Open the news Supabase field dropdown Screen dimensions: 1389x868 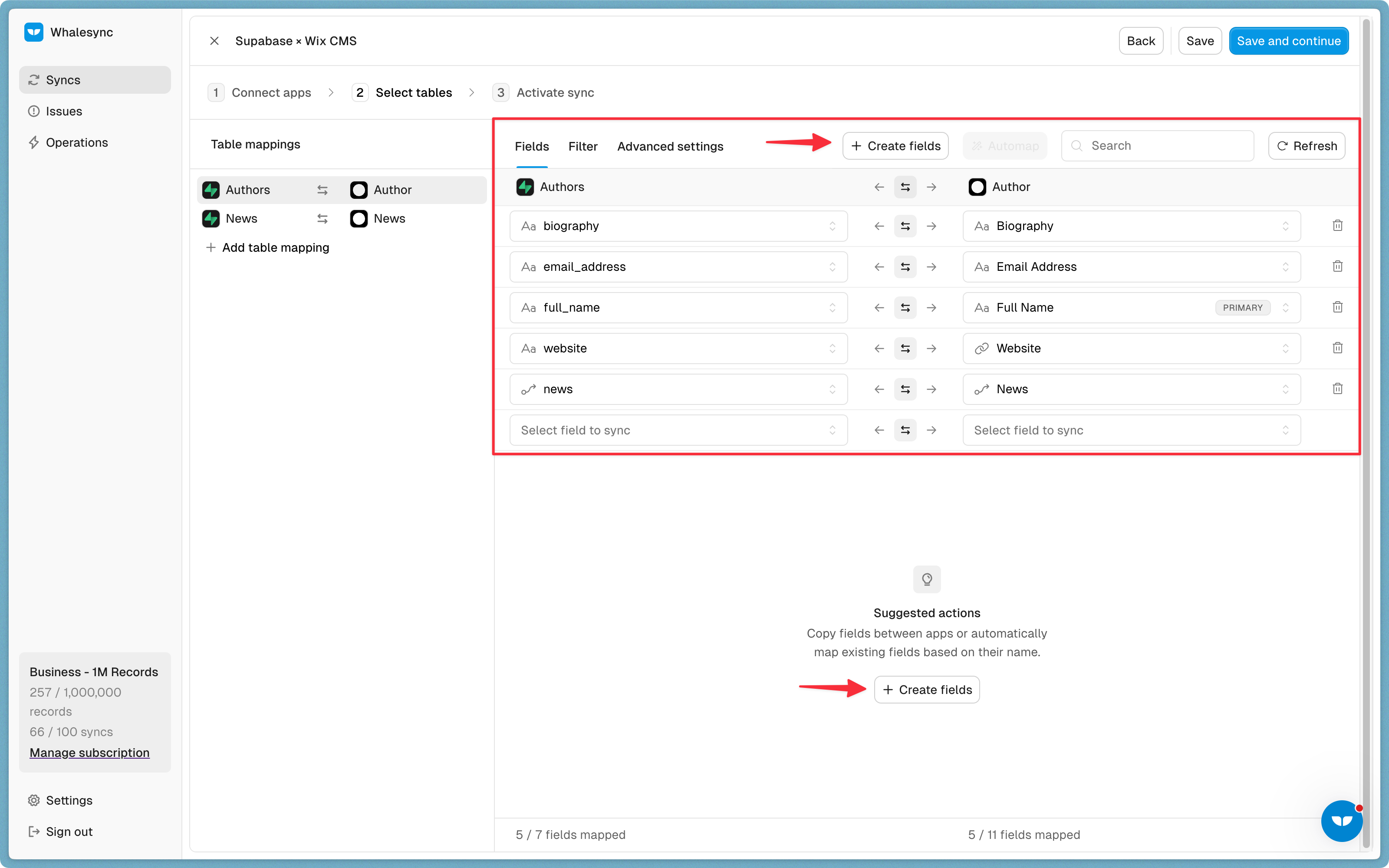pos(678,389)
